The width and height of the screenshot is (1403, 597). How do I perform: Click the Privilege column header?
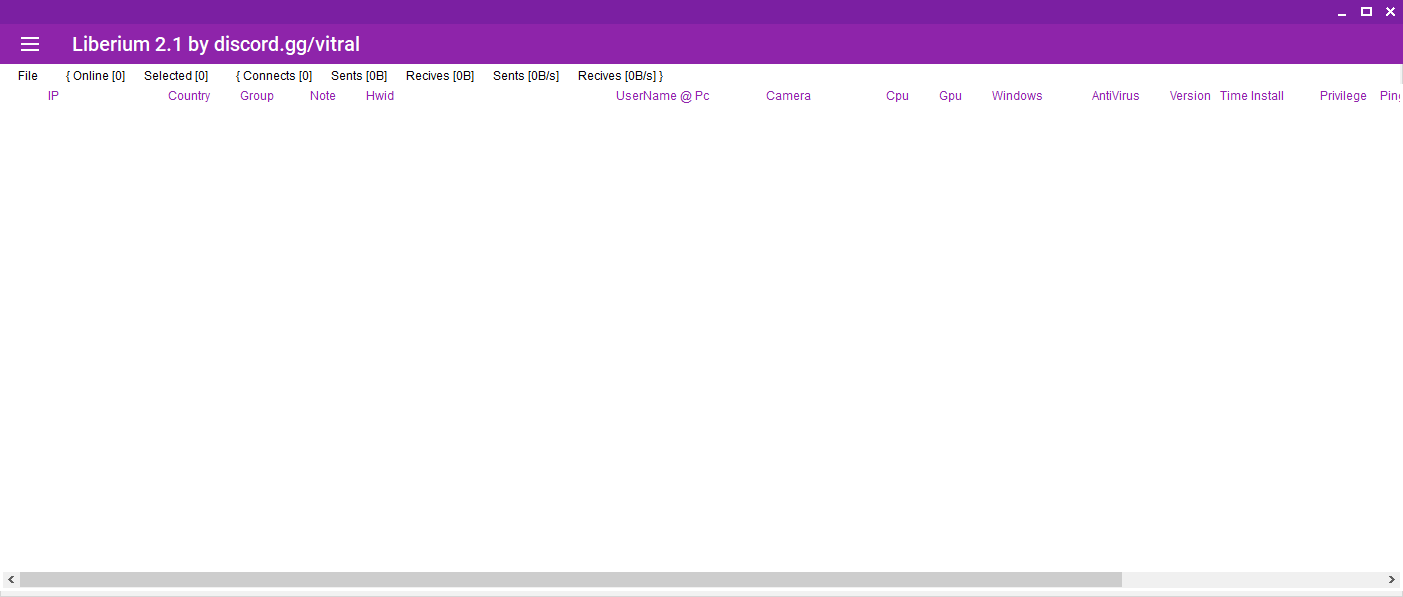point(1343,96)
